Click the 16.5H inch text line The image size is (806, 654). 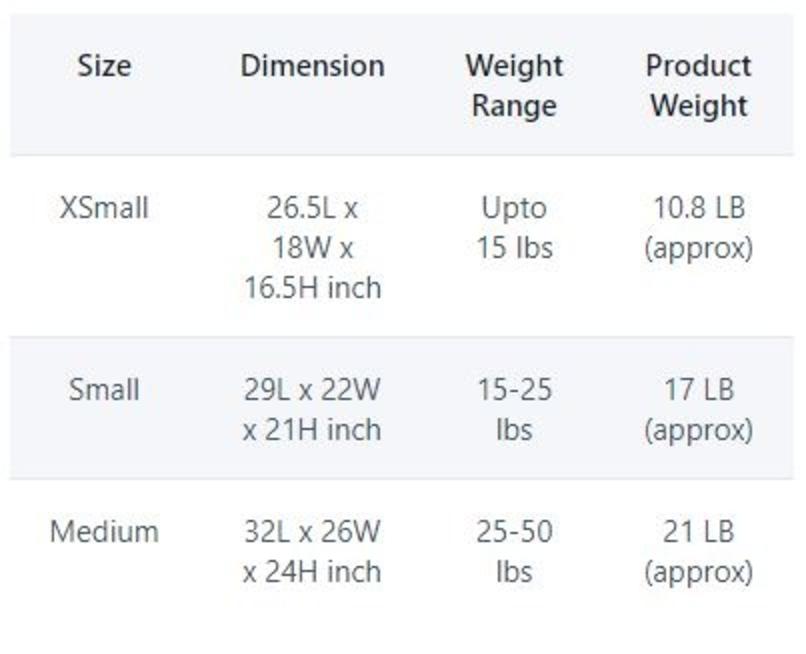point(312,288)
